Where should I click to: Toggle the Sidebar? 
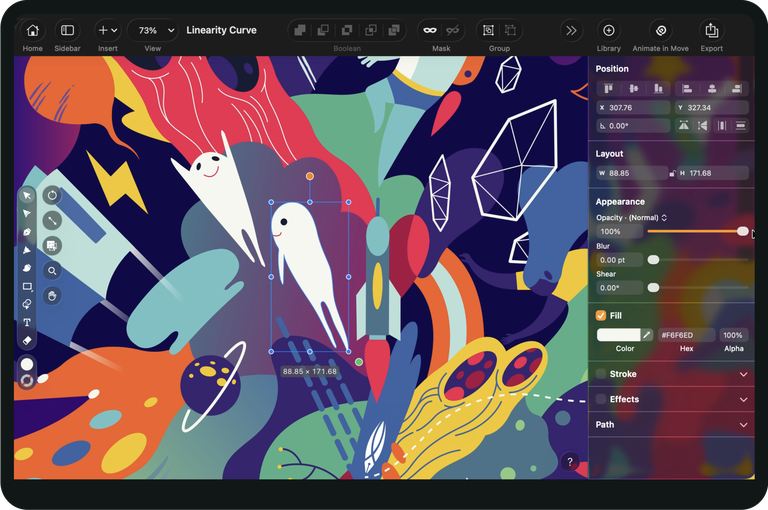(x=67, y=31)
